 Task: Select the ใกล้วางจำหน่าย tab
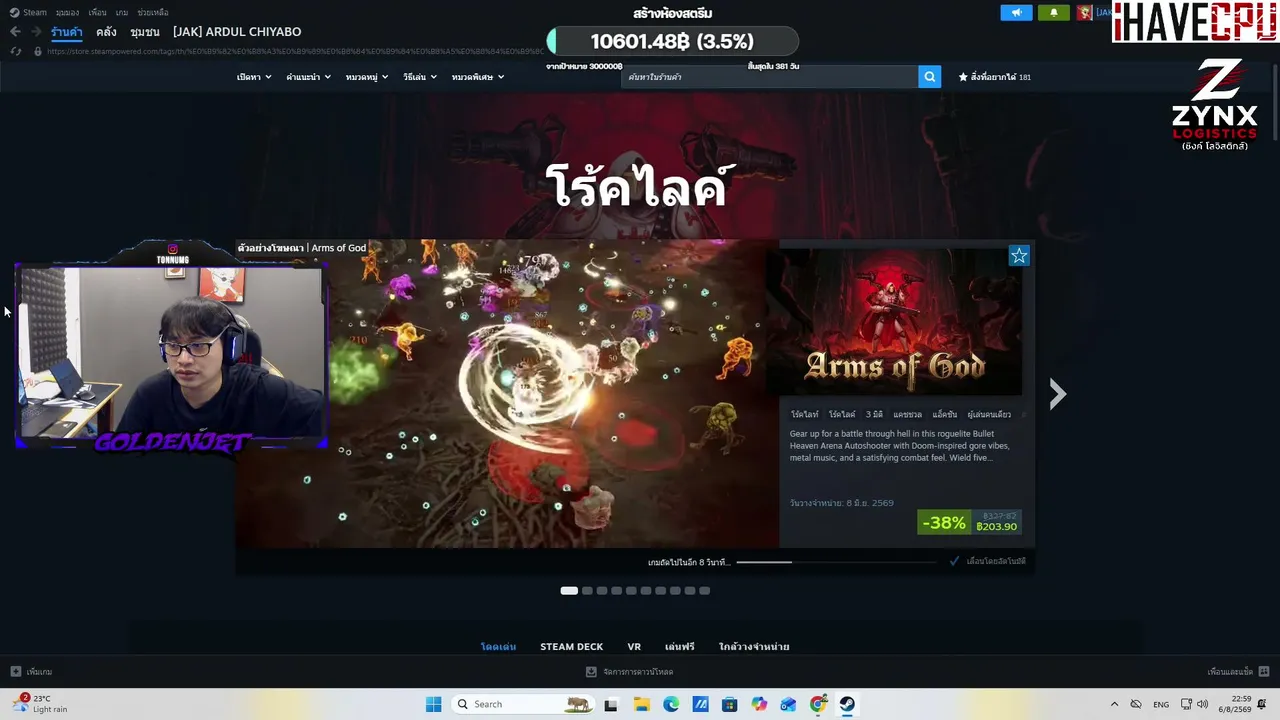[x=754, y=647]
